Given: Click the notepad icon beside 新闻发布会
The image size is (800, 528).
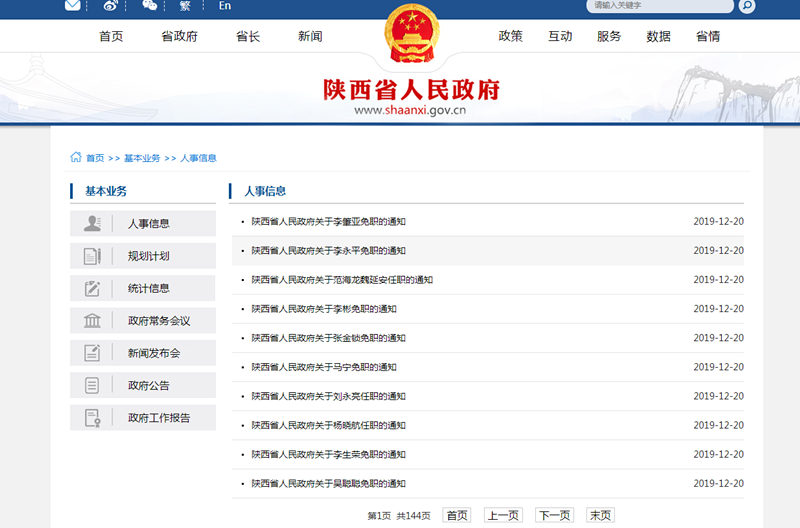Looking at the screenshot, I should pos(92,353).
